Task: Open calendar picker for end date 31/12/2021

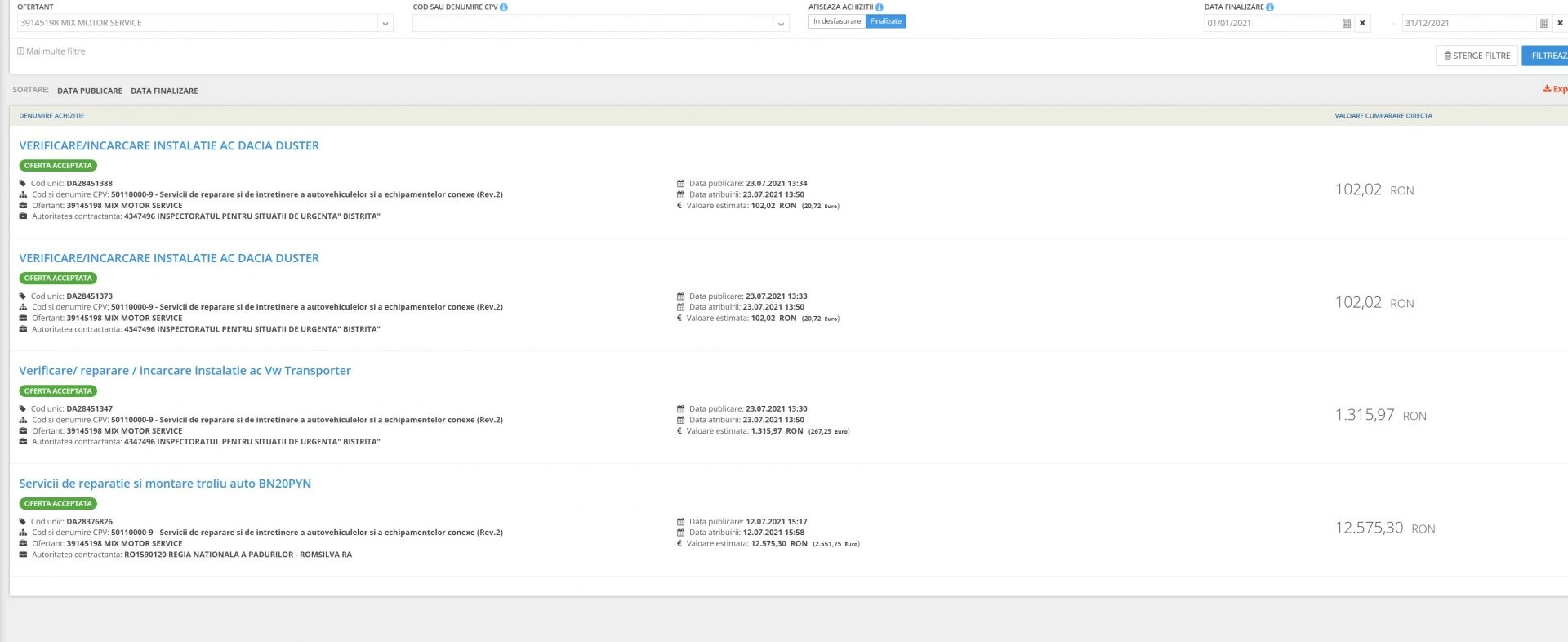Action: point(1544,24)
